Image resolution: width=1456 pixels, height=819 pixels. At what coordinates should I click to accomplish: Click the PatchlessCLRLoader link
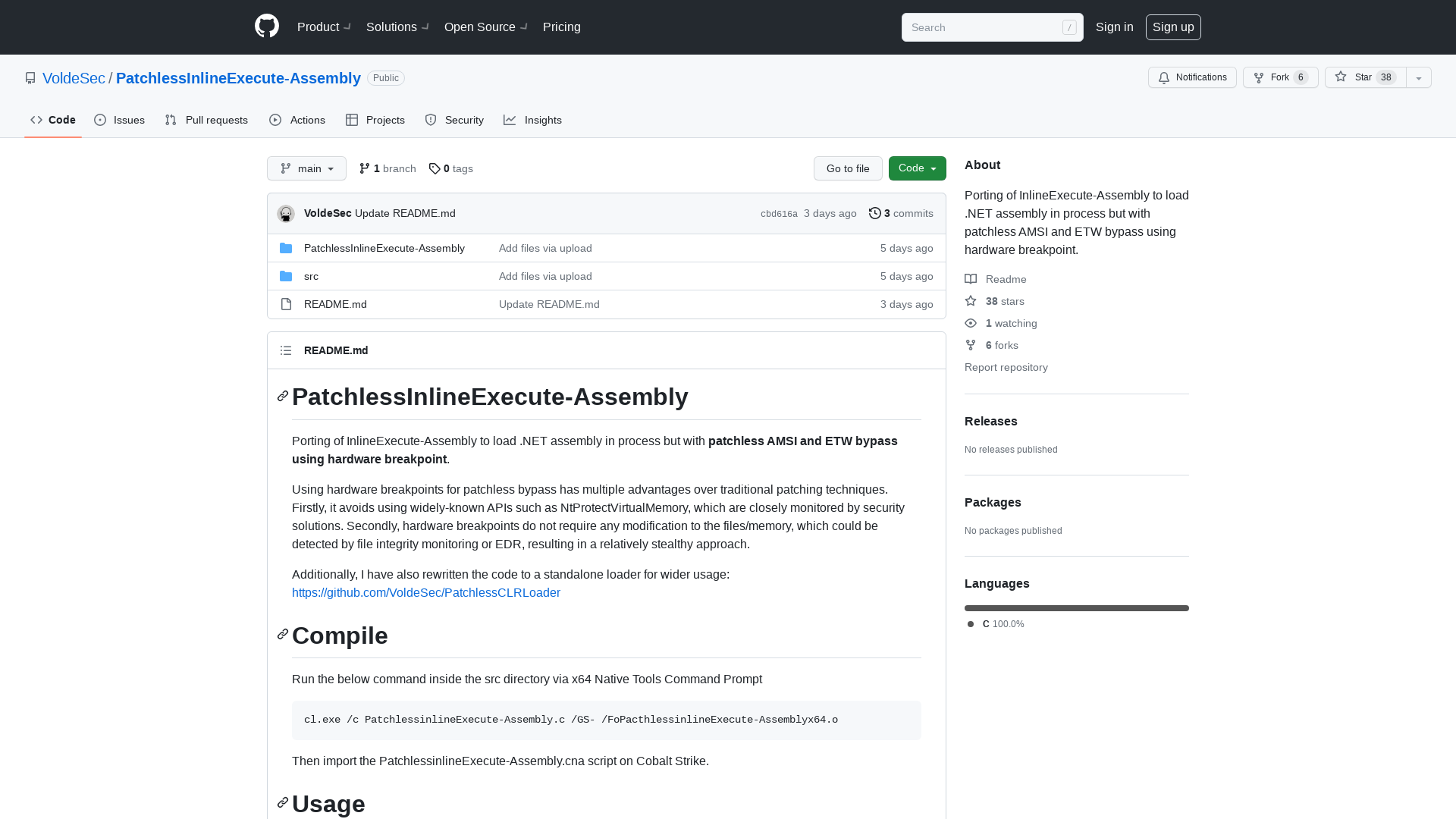click(426, 592)
